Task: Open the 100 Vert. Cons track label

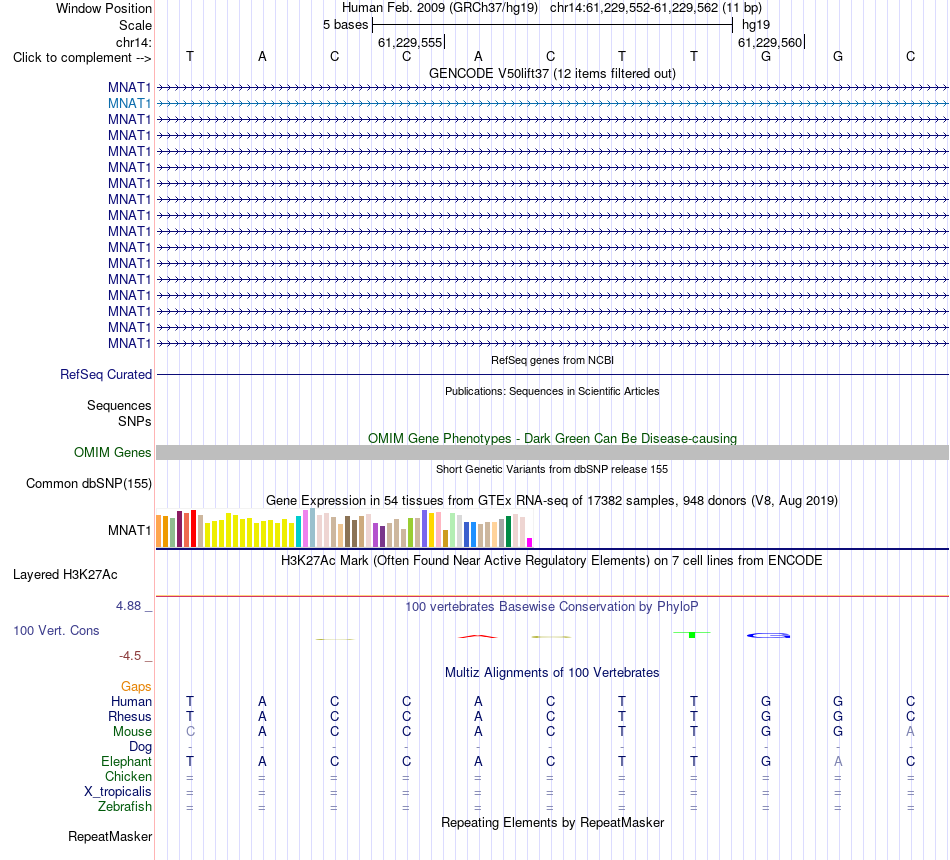Action: (x=56, y=630)
